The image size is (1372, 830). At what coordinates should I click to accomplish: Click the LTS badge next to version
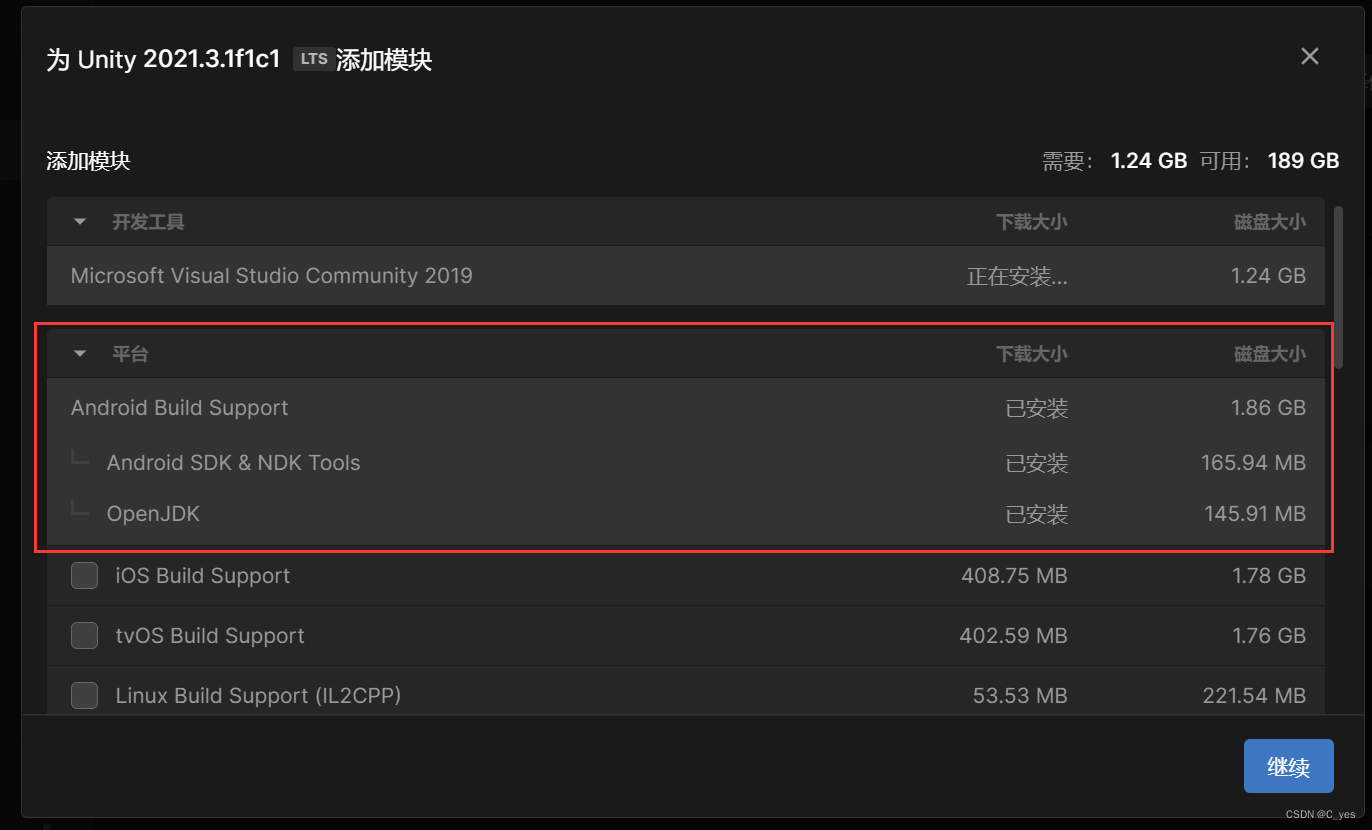point(313,58)
